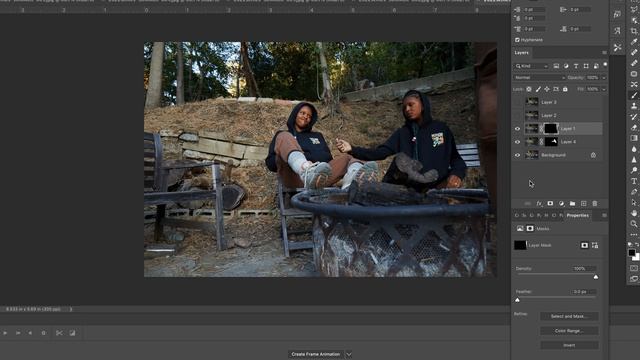Expand the status bar info arrow

[71, 309]
